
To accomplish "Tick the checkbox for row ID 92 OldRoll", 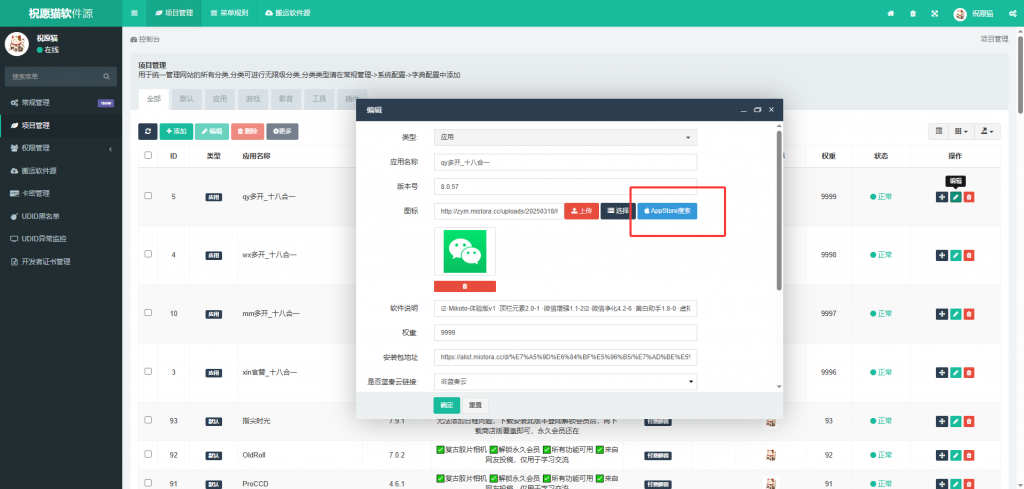I will 148,454.
